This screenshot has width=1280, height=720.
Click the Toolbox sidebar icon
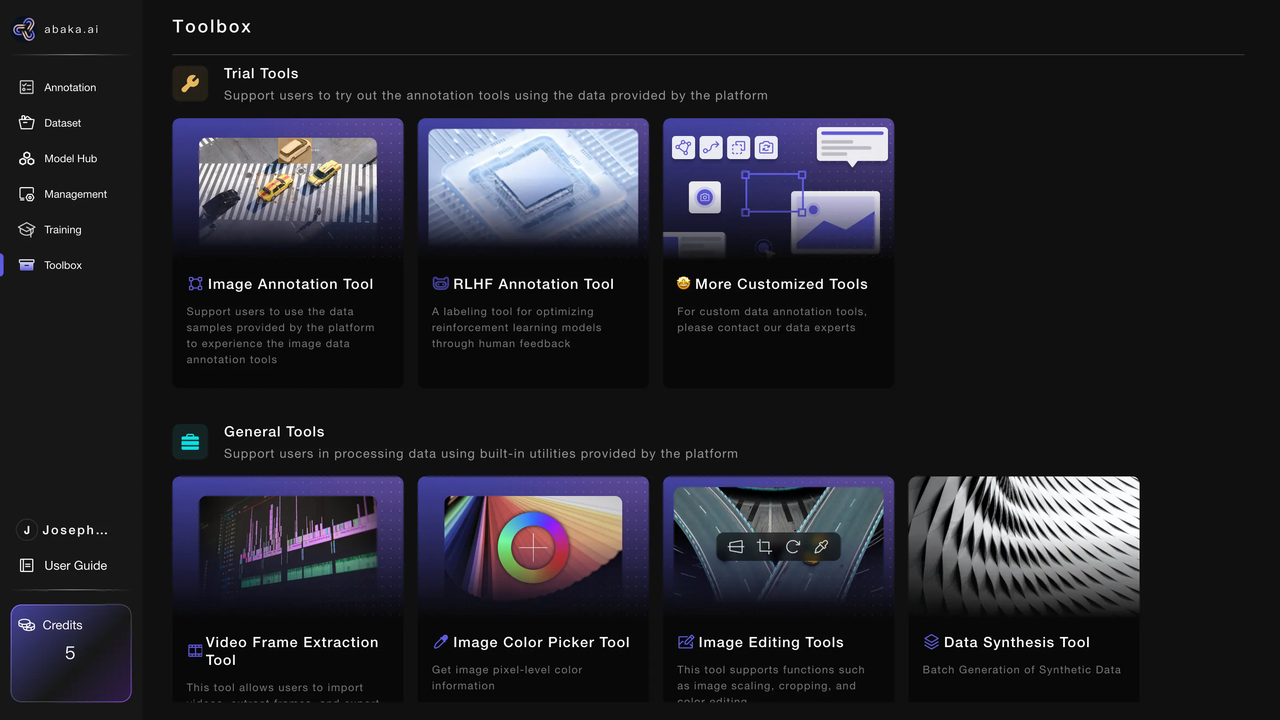coord(27,265)
